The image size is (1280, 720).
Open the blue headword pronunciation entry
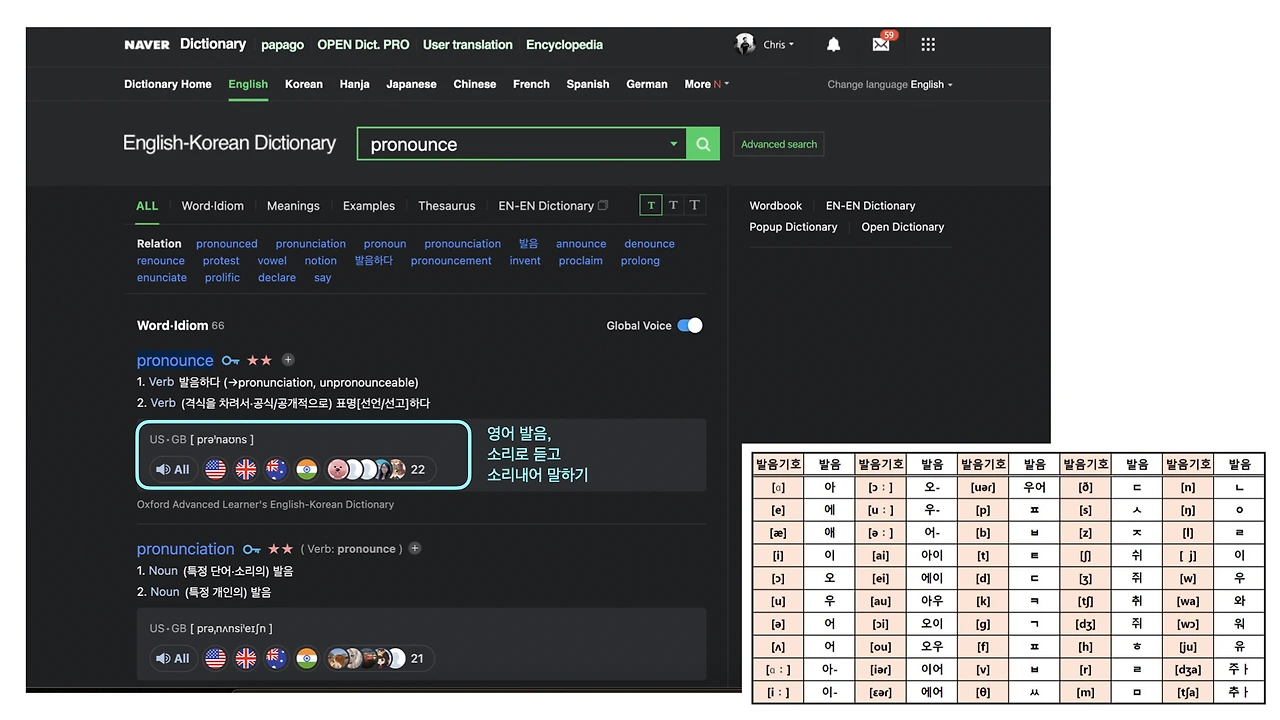click(x=186, y=549)
